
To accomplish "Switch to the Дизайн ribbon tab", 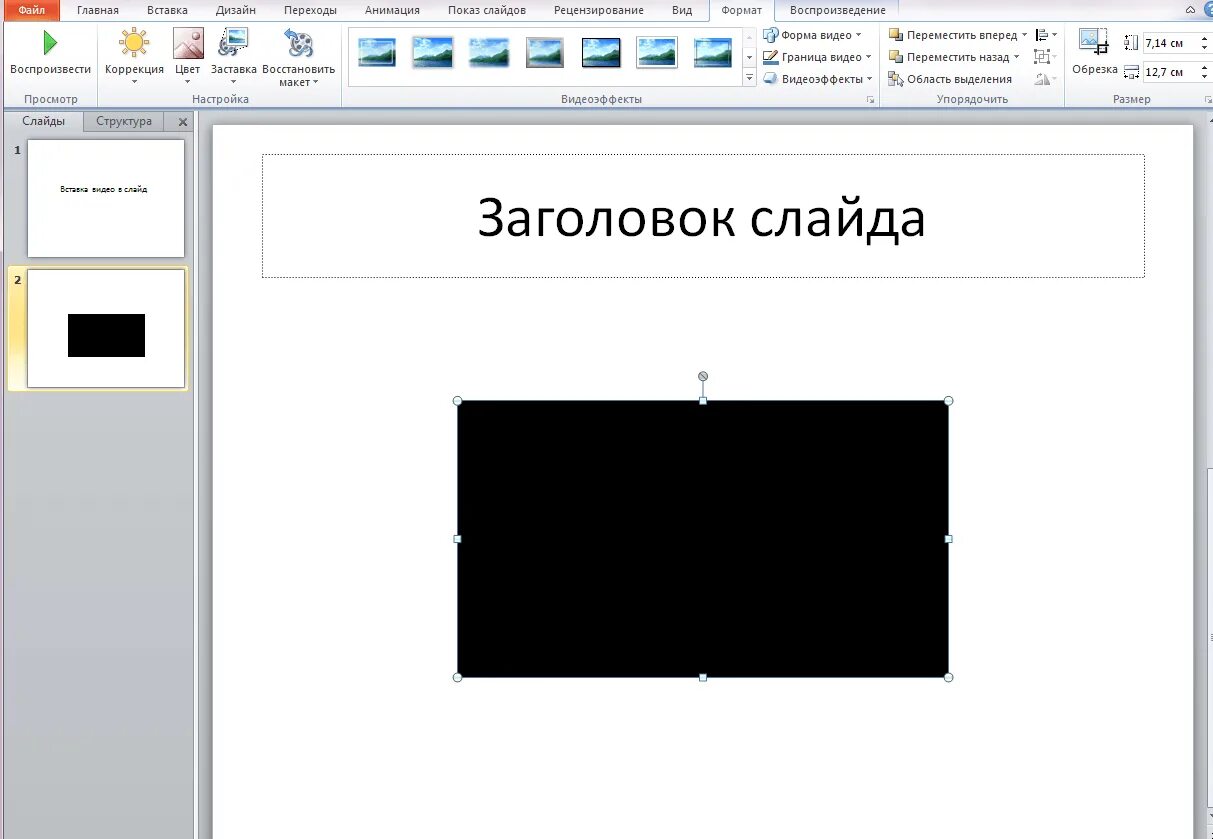I will (236, 10).
